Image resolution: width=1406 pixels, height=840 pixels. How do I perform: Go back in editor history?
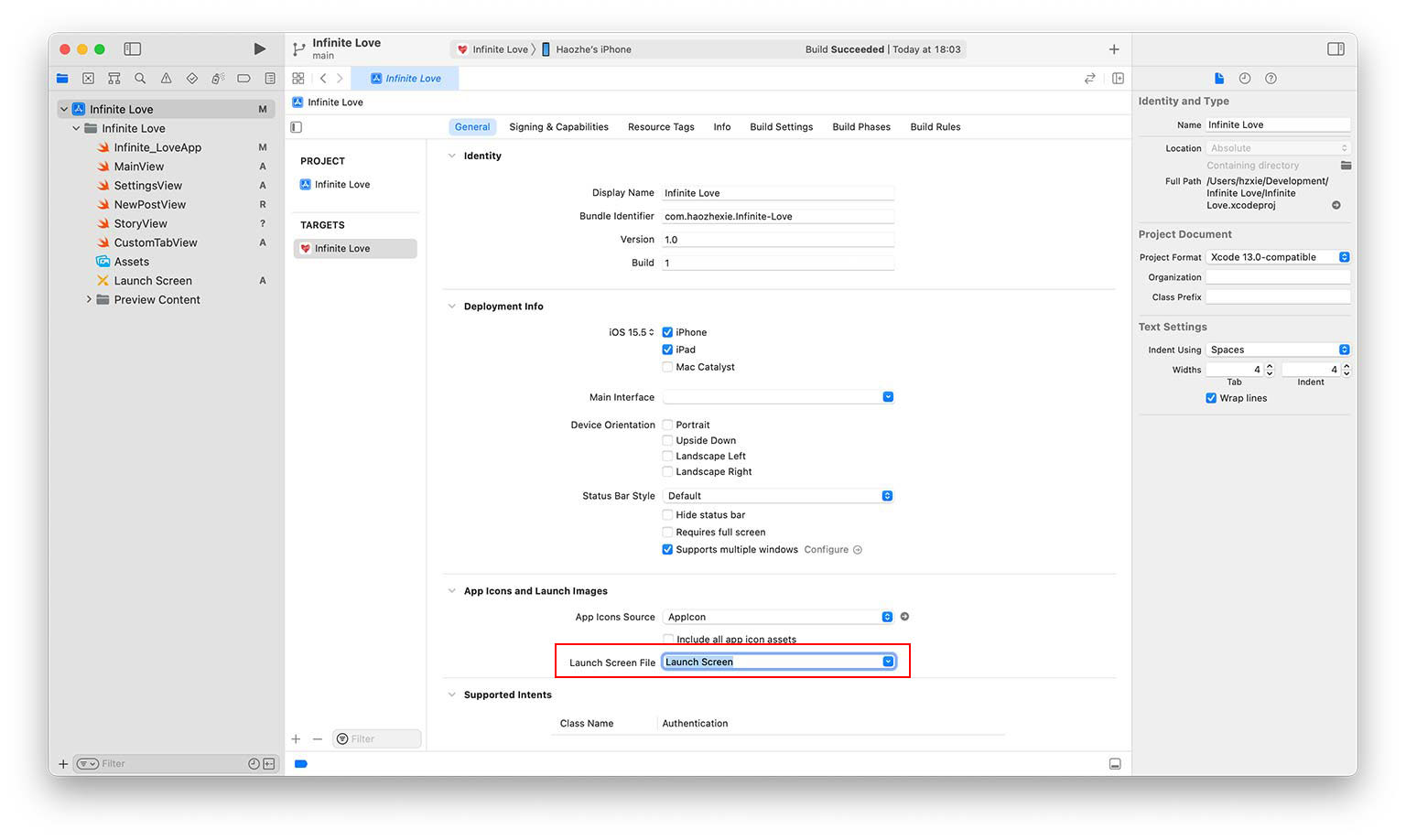[323, 79]
